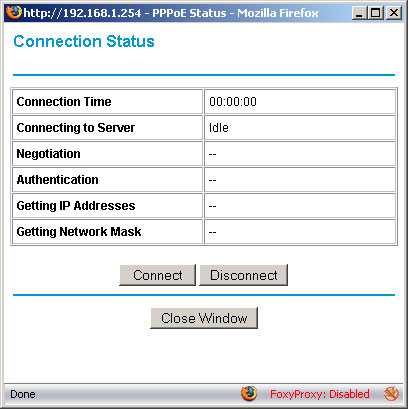Click the Close Window button
Image resolution: width=408 pixels, height=409 pixels.
204,318
